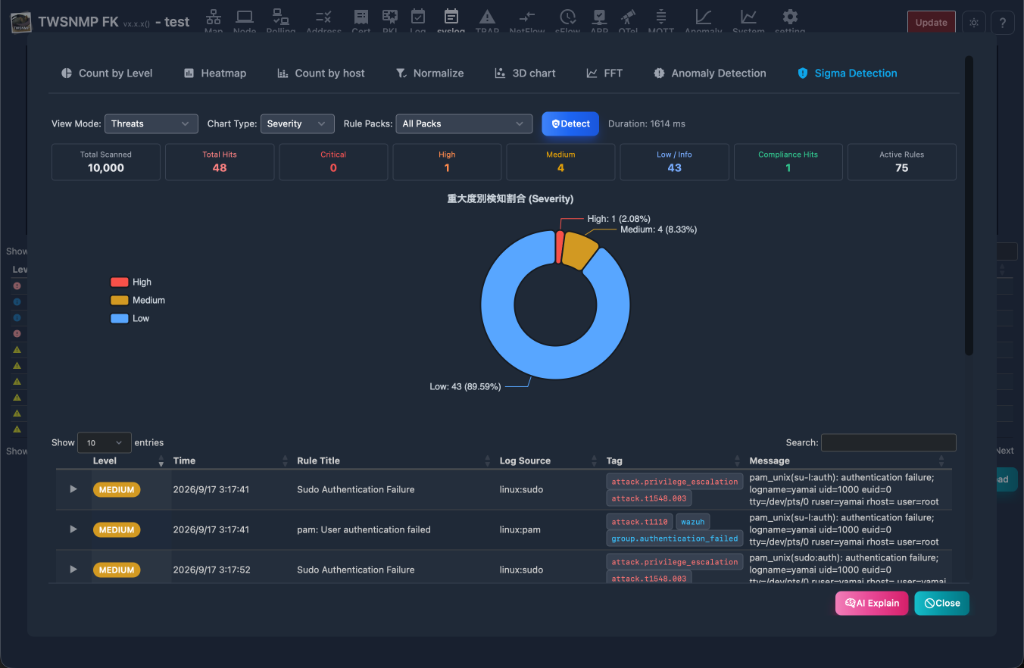Switch to the Heatmap tab
Viewport: 1024px width, 668px height.
pyautogui.click(x=216, y=73)
